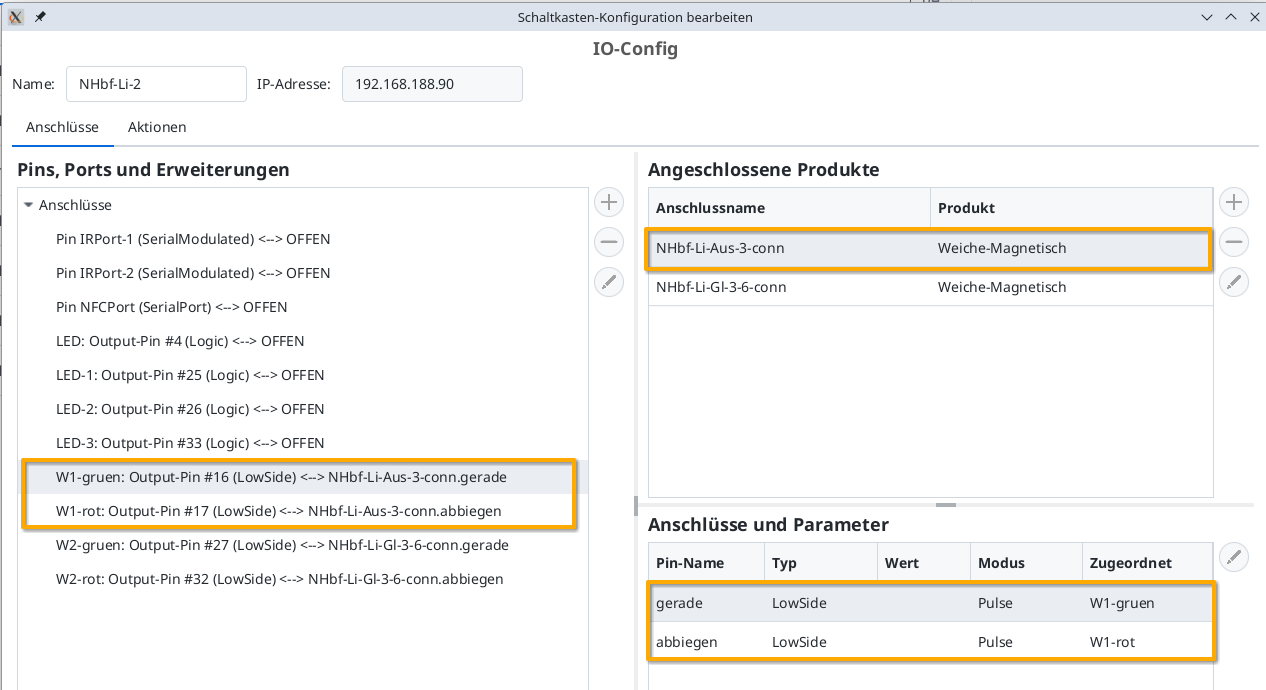Remove selected pin using minus icon
This screenshot has height=690, width=1266.
[x=609, y=242]
